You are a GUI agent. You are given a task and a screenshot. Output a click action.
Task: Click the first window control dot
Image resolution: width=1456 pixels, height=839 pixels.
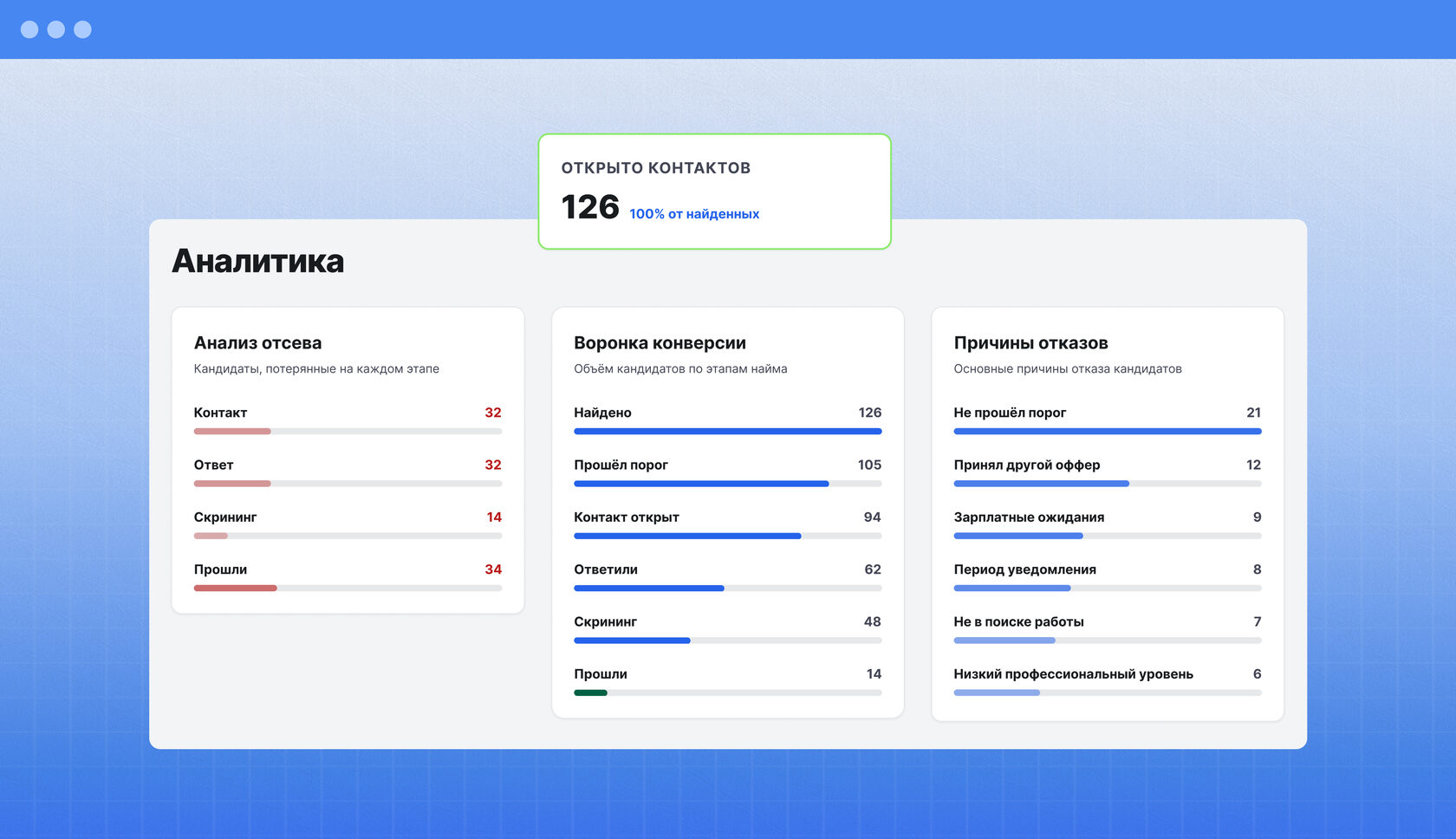29,29
